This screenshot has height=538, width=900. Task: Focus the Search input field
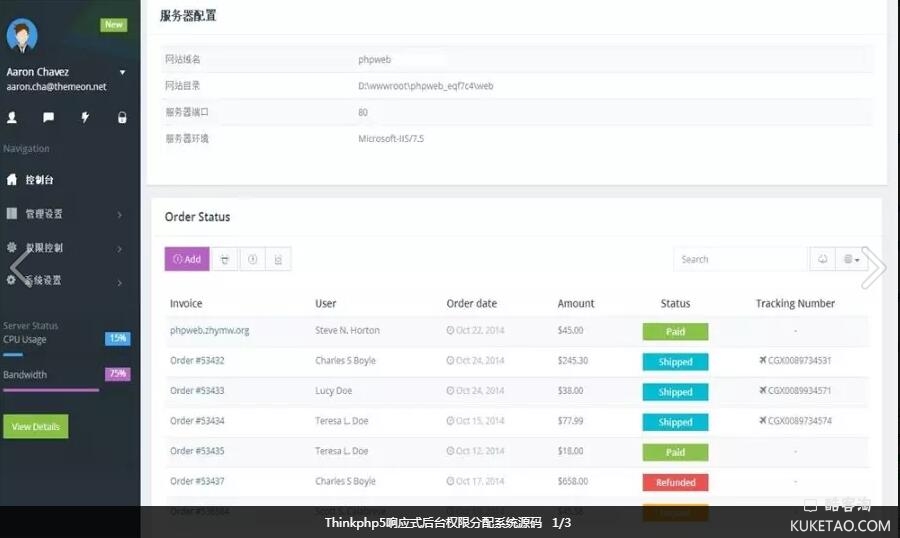point(740,259)
